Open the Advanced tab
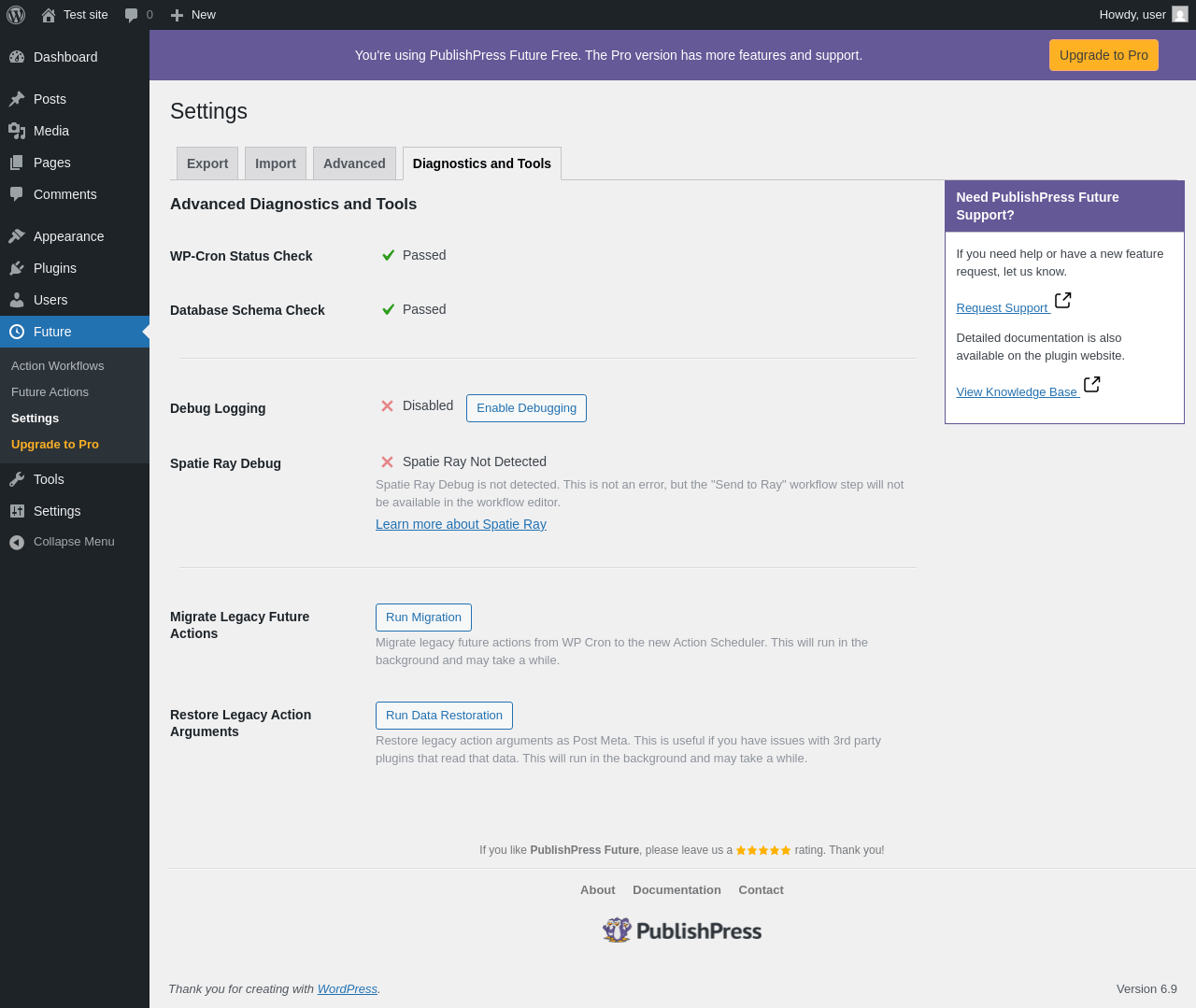 (x=354, y=163)
